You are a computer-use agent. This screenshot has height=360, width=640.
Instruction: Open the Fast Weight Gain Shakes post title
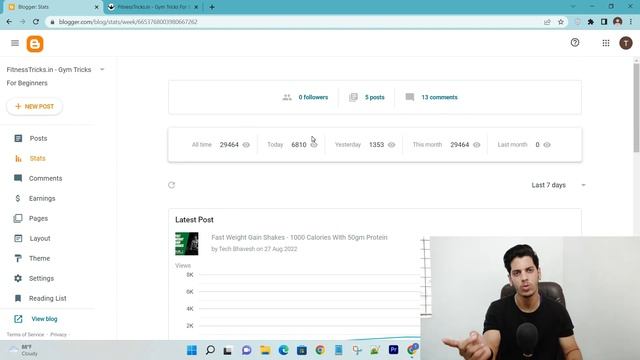point(299,237)
